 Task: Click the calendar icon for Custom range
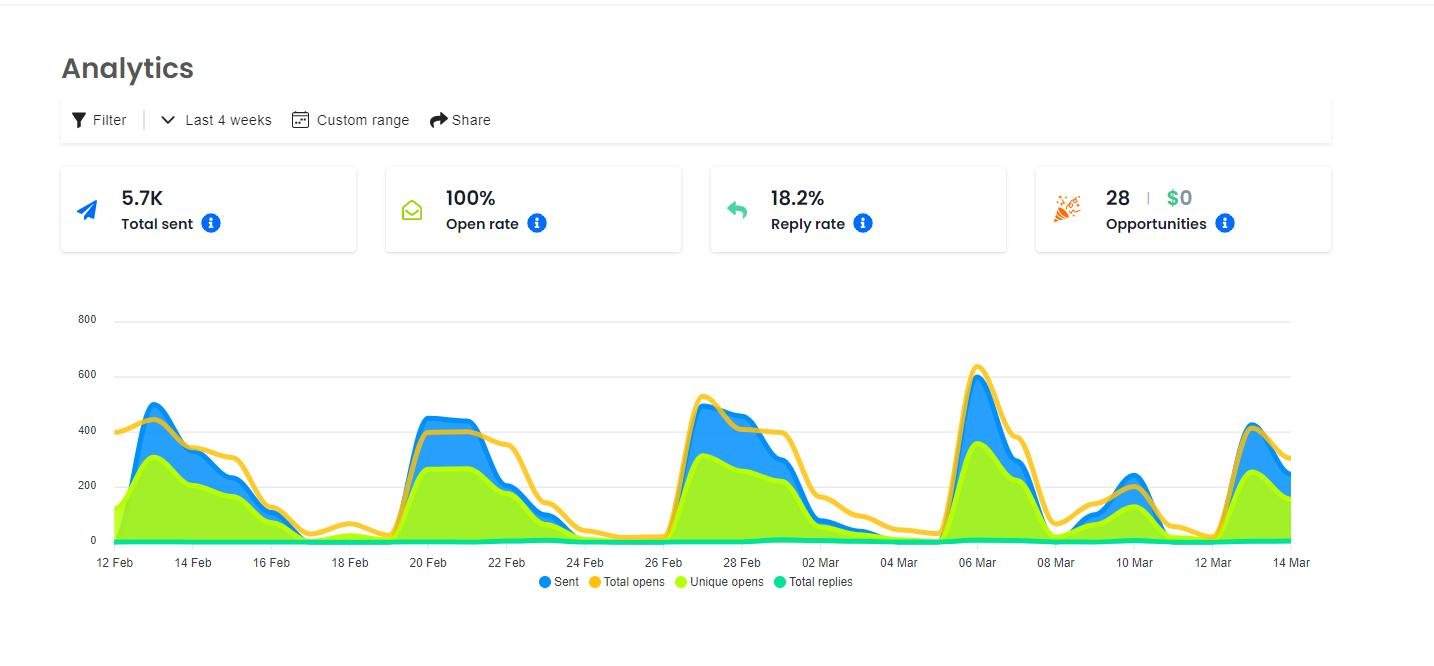click(300, 120)
